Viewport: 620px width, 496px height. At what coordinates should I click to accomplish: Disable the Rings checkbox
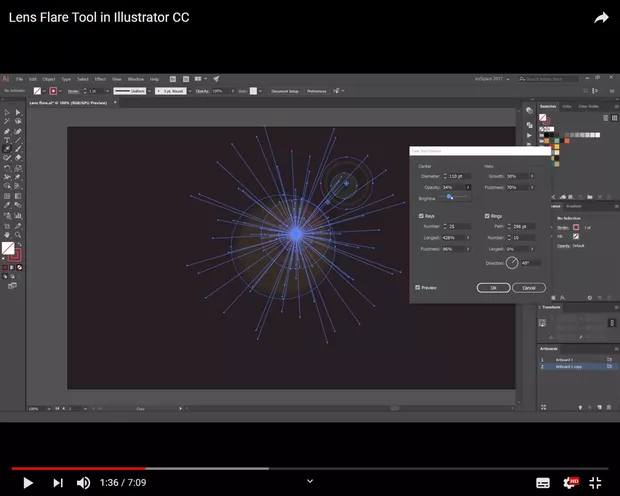tap(487, 216)
